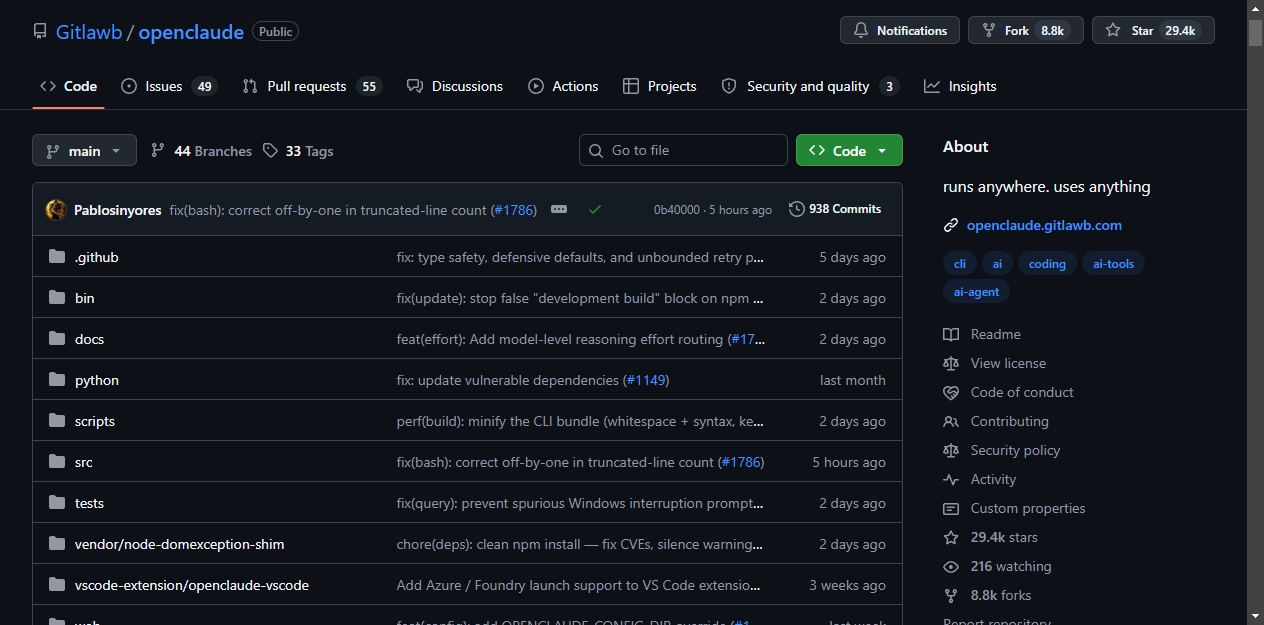Click the coding topic tag

click(x=1047, y=264)
